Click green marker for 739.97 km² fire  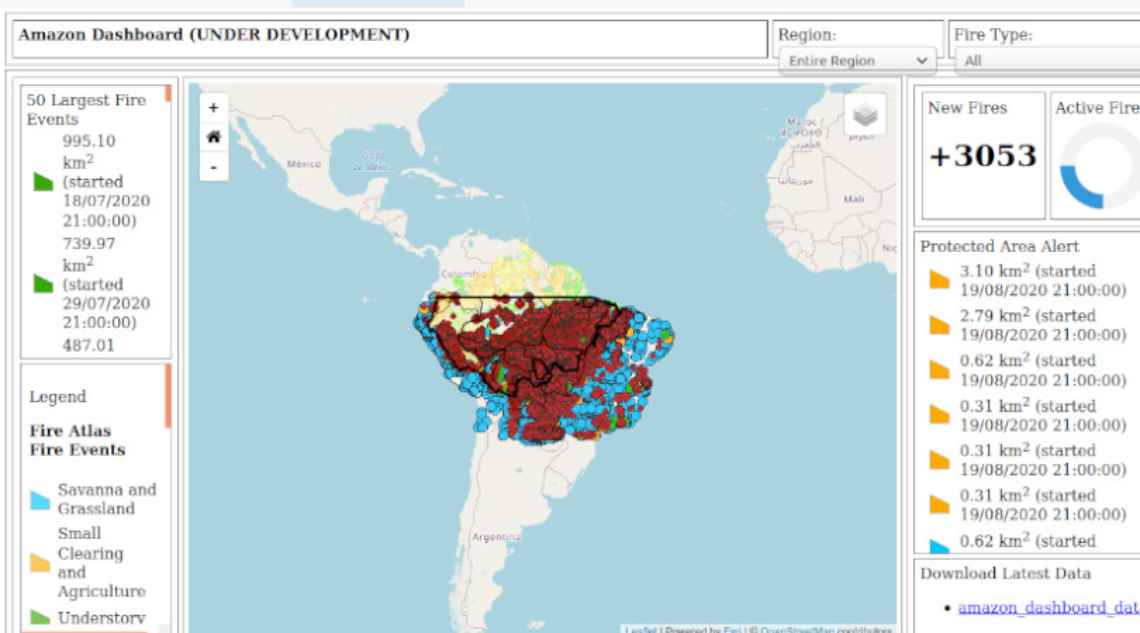[x=43, y=284]
